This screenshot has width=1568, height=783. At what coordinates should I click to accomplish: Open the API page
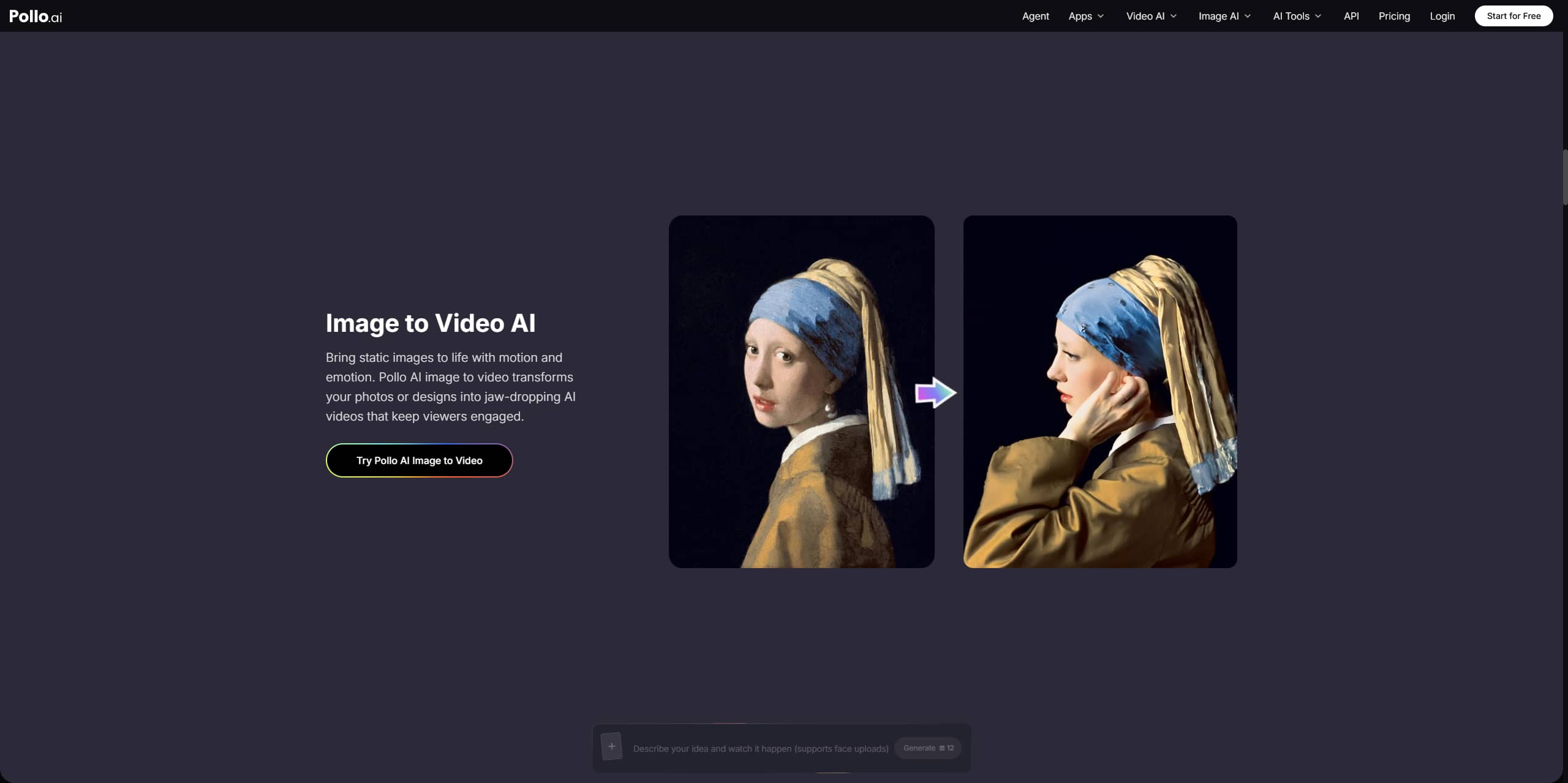1351,16
